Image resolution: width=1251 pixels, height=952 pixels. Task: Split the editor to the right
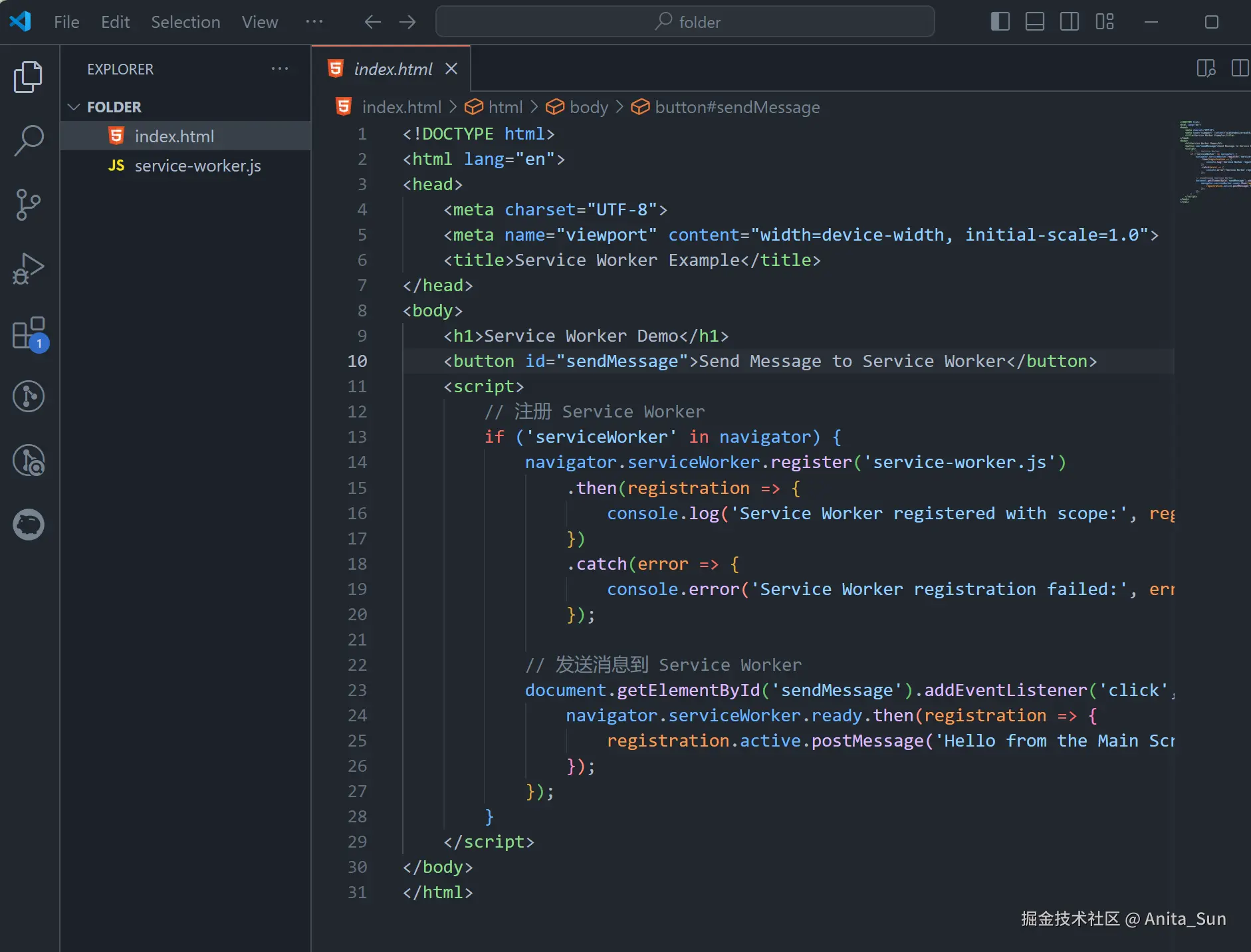tap(1240, 68)
